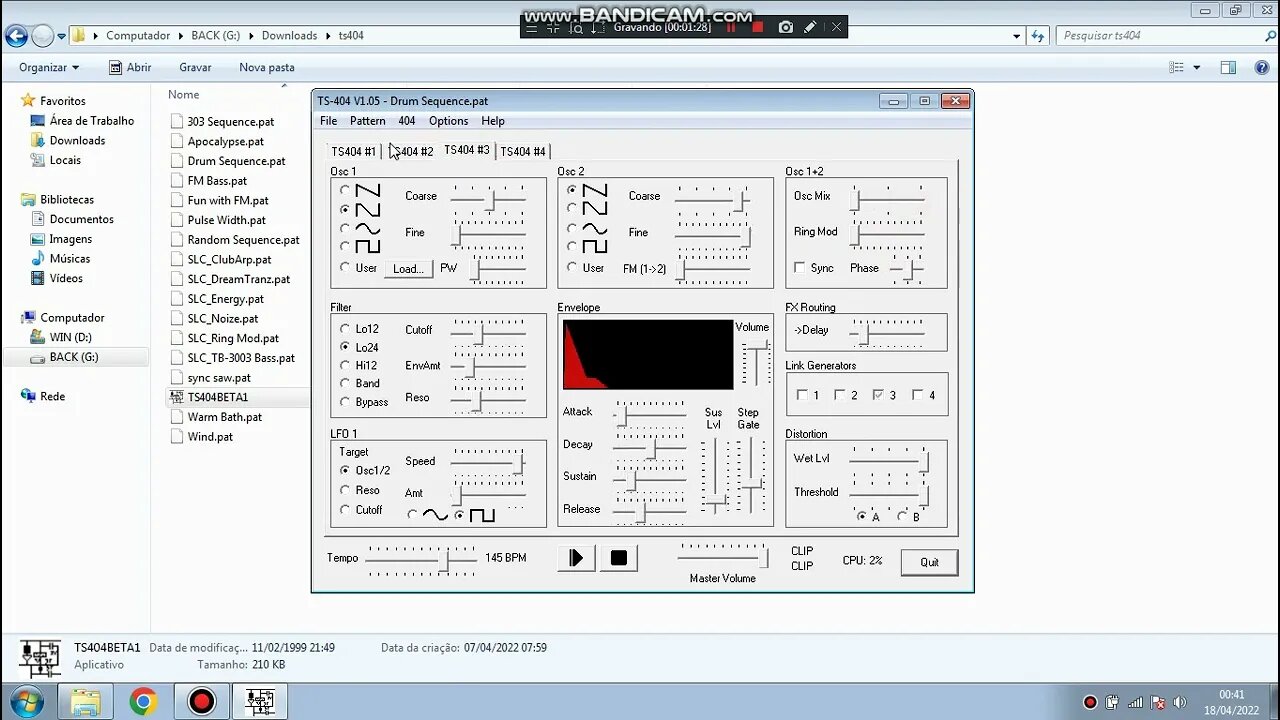Open Downloads in Favoritos sidebar
Screen dimensions: 1280x720
coord(77,141)
